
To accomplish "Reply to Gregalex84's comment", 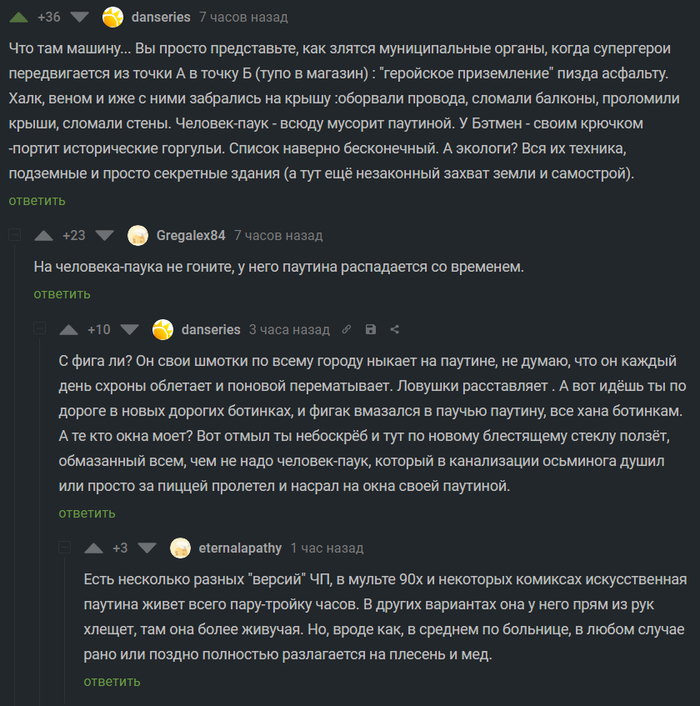I will tap(62, 294).
